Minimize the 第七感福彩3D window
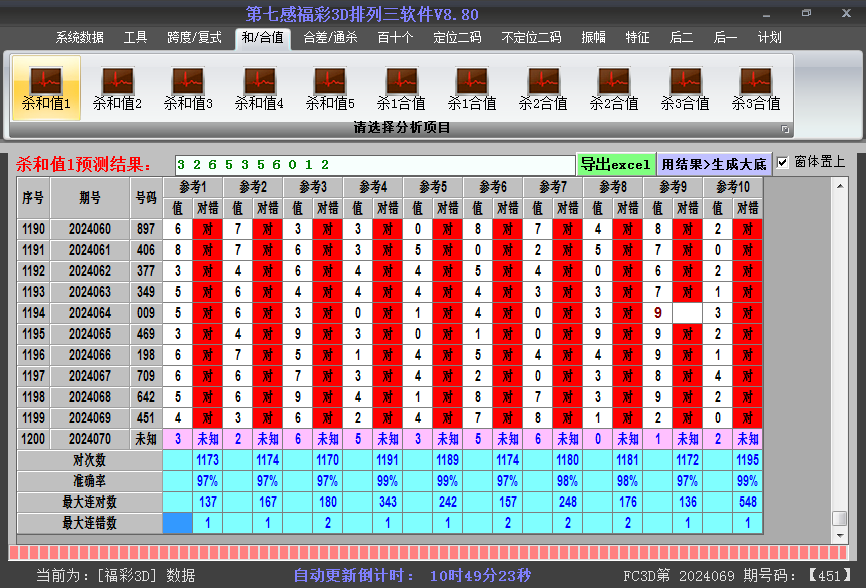This screenshot has width=866, height=588. [x=766, y=14]
